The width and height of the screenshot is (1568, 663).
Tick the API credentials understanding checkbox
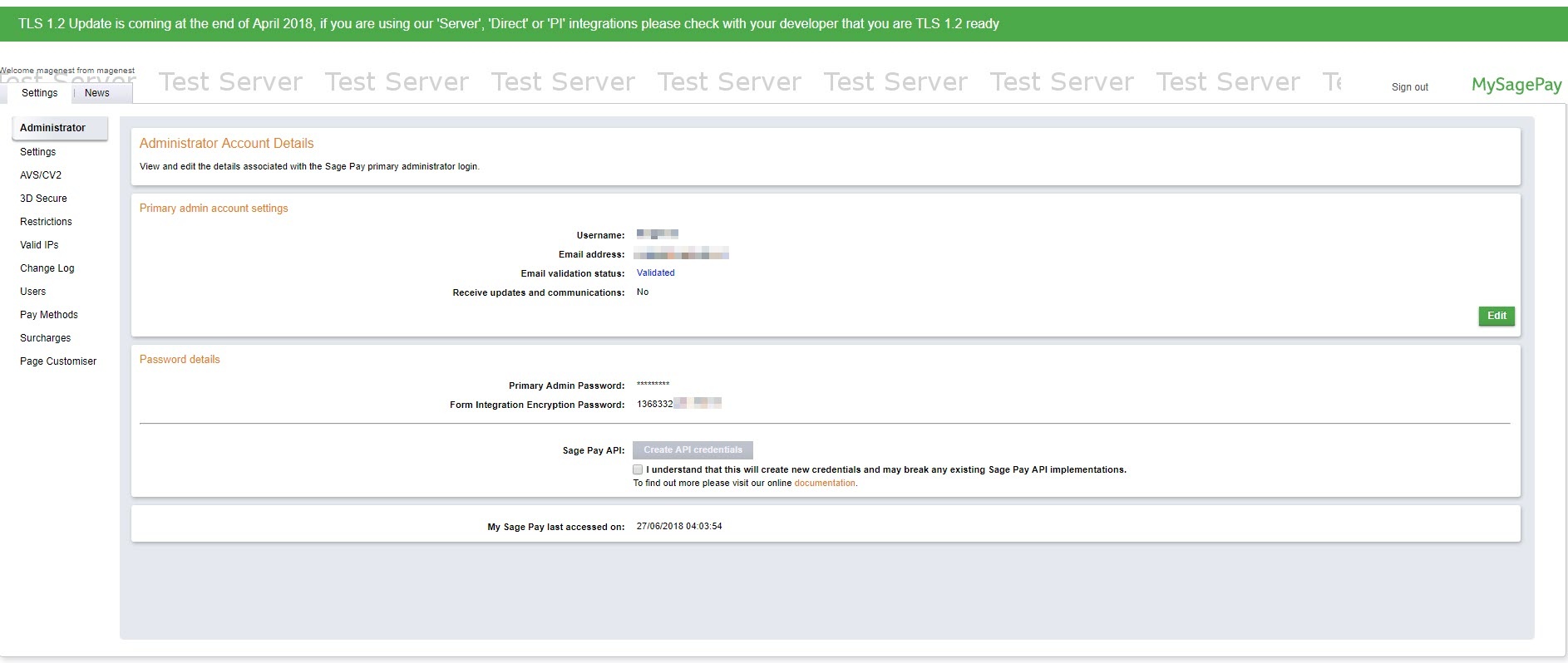coord(638,469)
